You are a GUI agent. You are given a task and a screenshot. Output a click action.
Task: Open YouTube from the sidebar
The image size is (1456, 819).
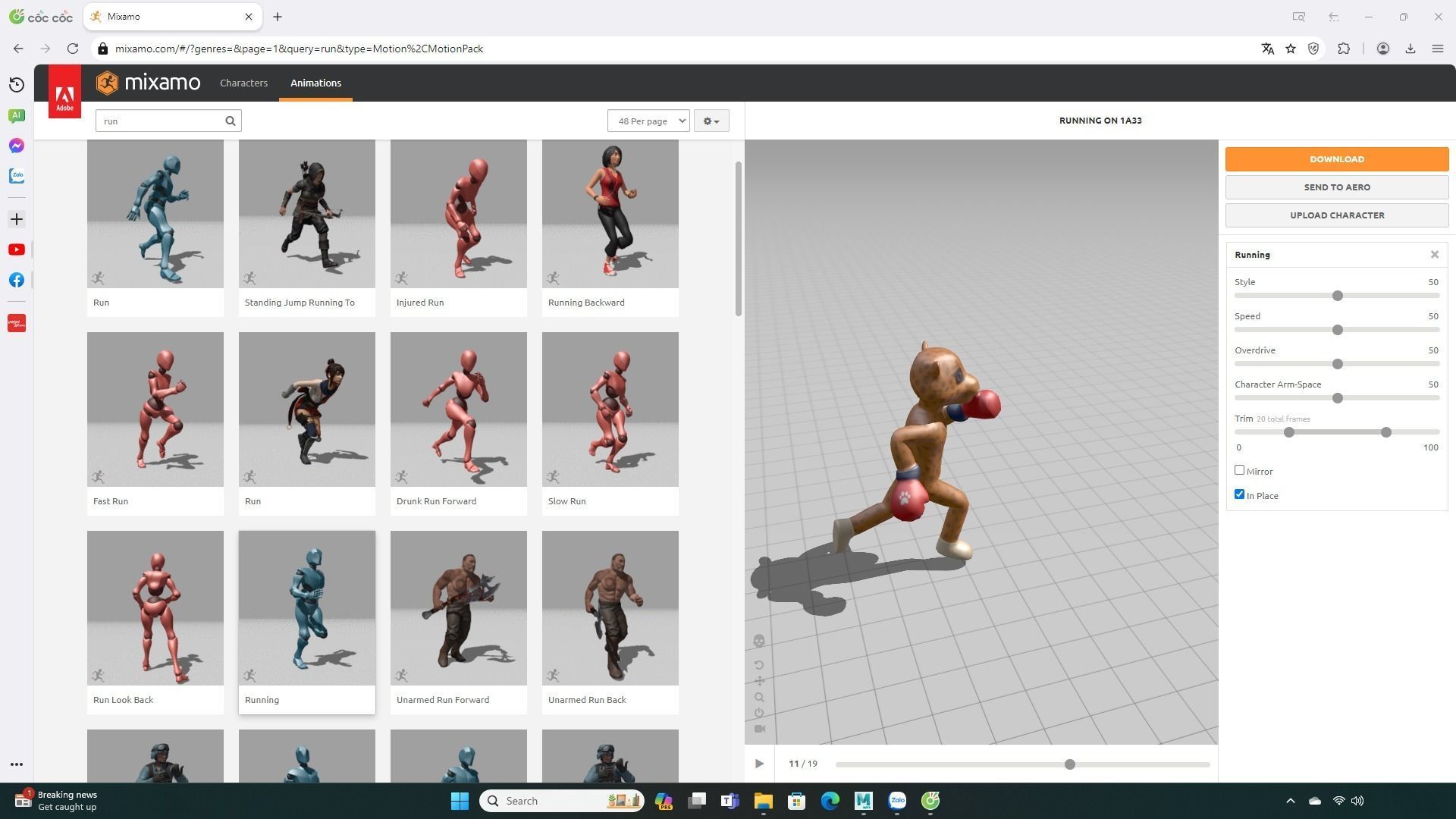(17, 249)
